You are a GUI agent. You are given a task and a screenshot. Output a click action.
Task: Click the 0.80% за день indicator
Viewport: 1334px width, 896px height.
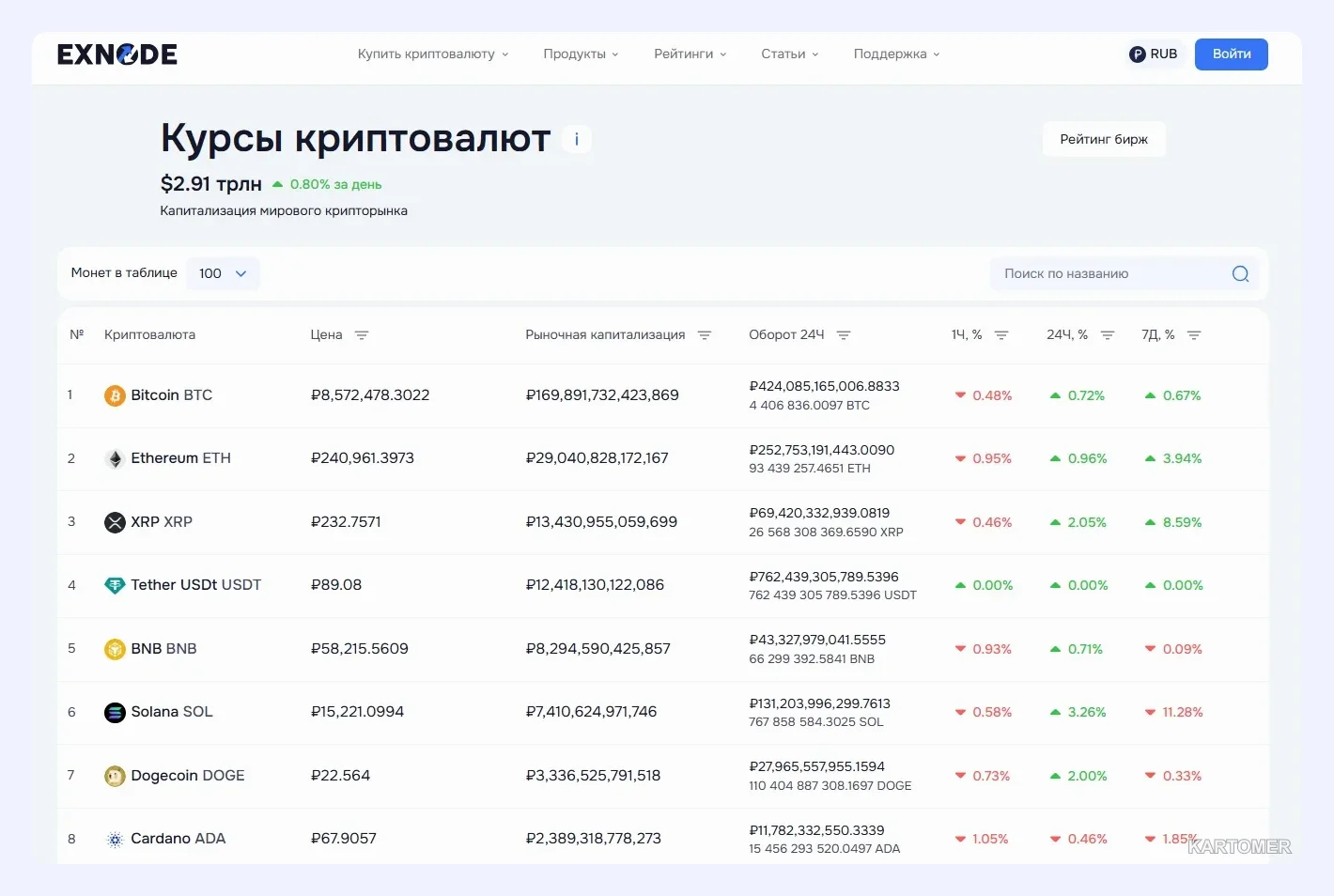click(327, 184)
